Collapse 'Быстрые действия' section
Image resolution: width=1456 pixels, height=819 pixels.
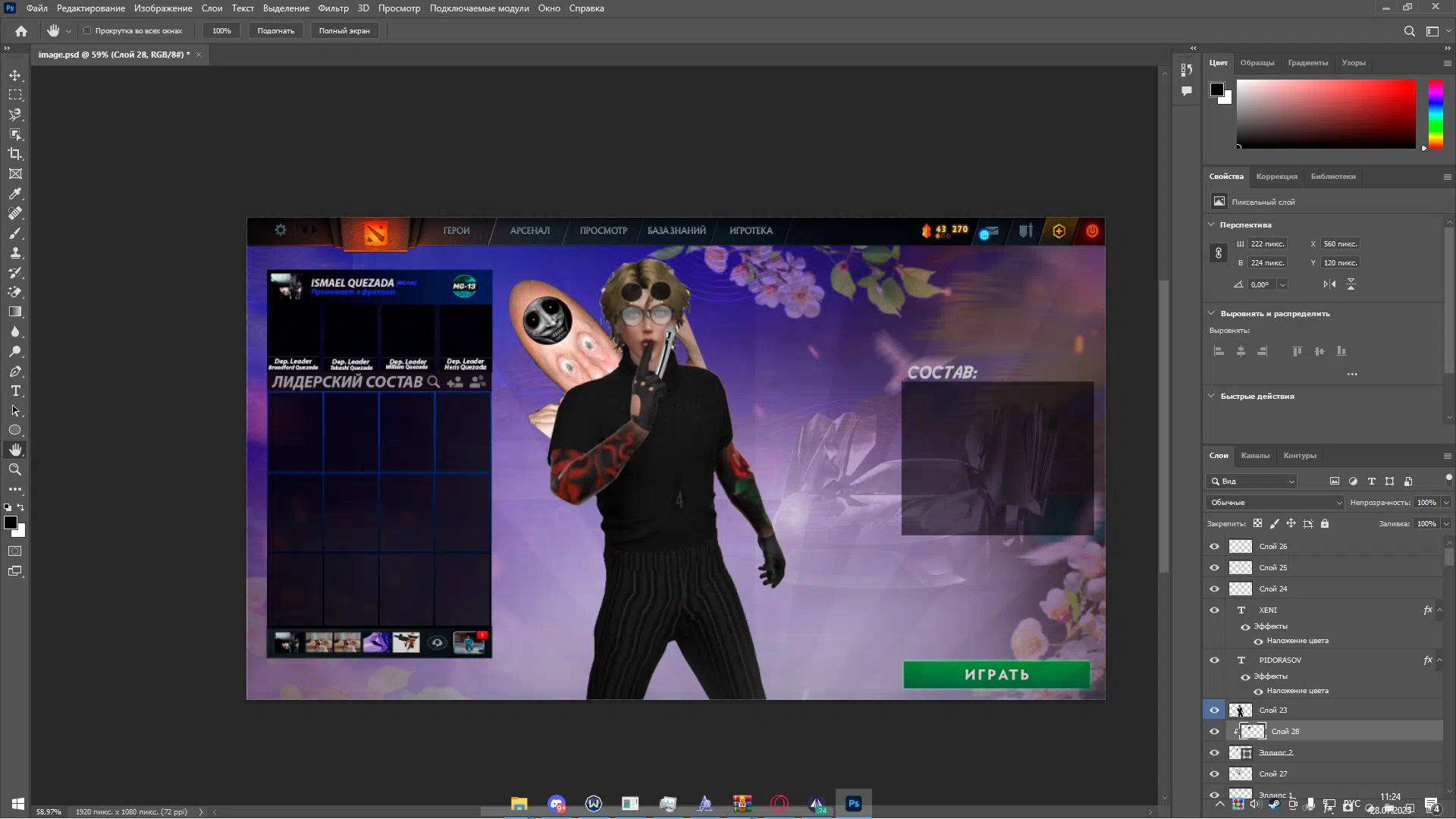tap(1211, 396)
